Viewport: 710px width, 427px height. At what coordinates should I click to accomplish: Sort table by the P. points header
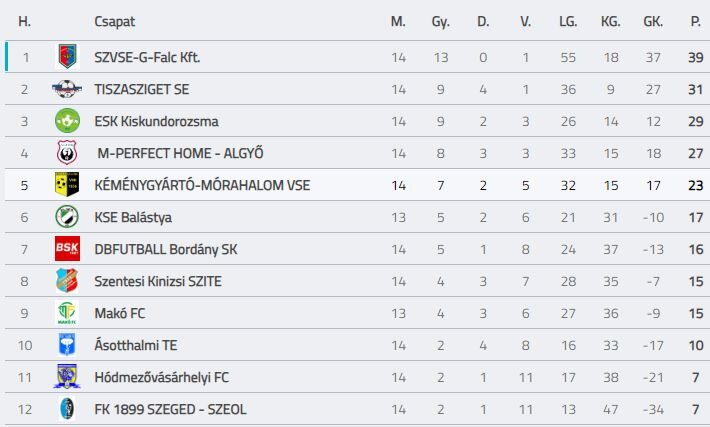pyautogui.click(x=696, y=21)
